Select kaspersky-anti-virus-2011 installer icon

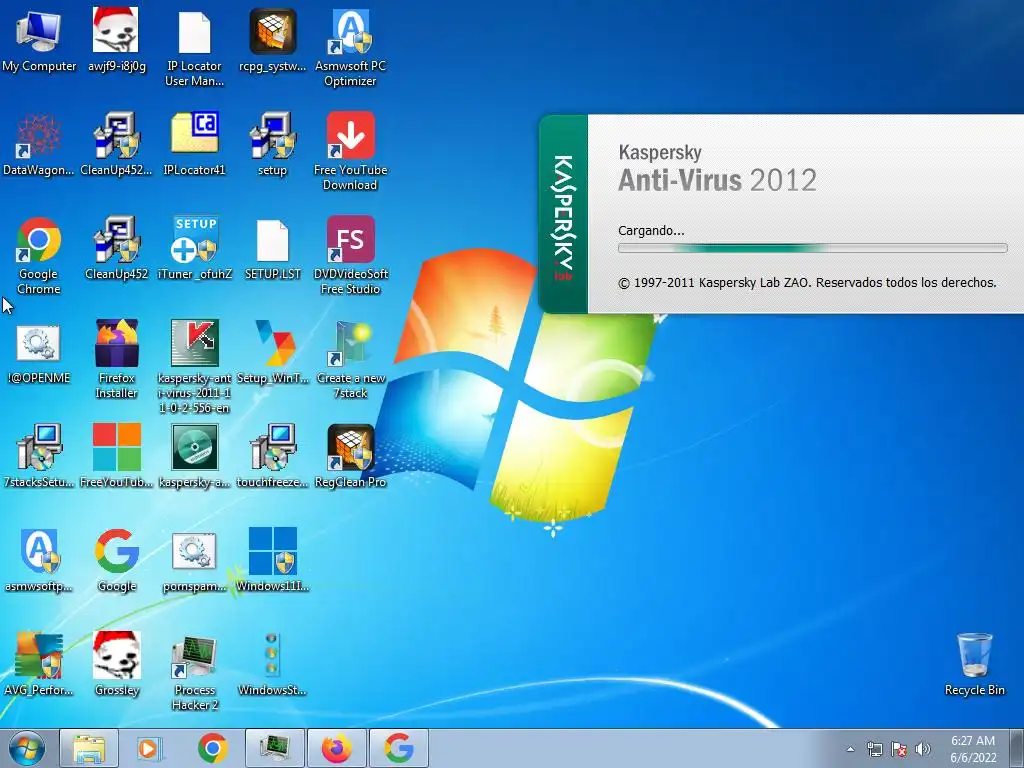[194, 367]
